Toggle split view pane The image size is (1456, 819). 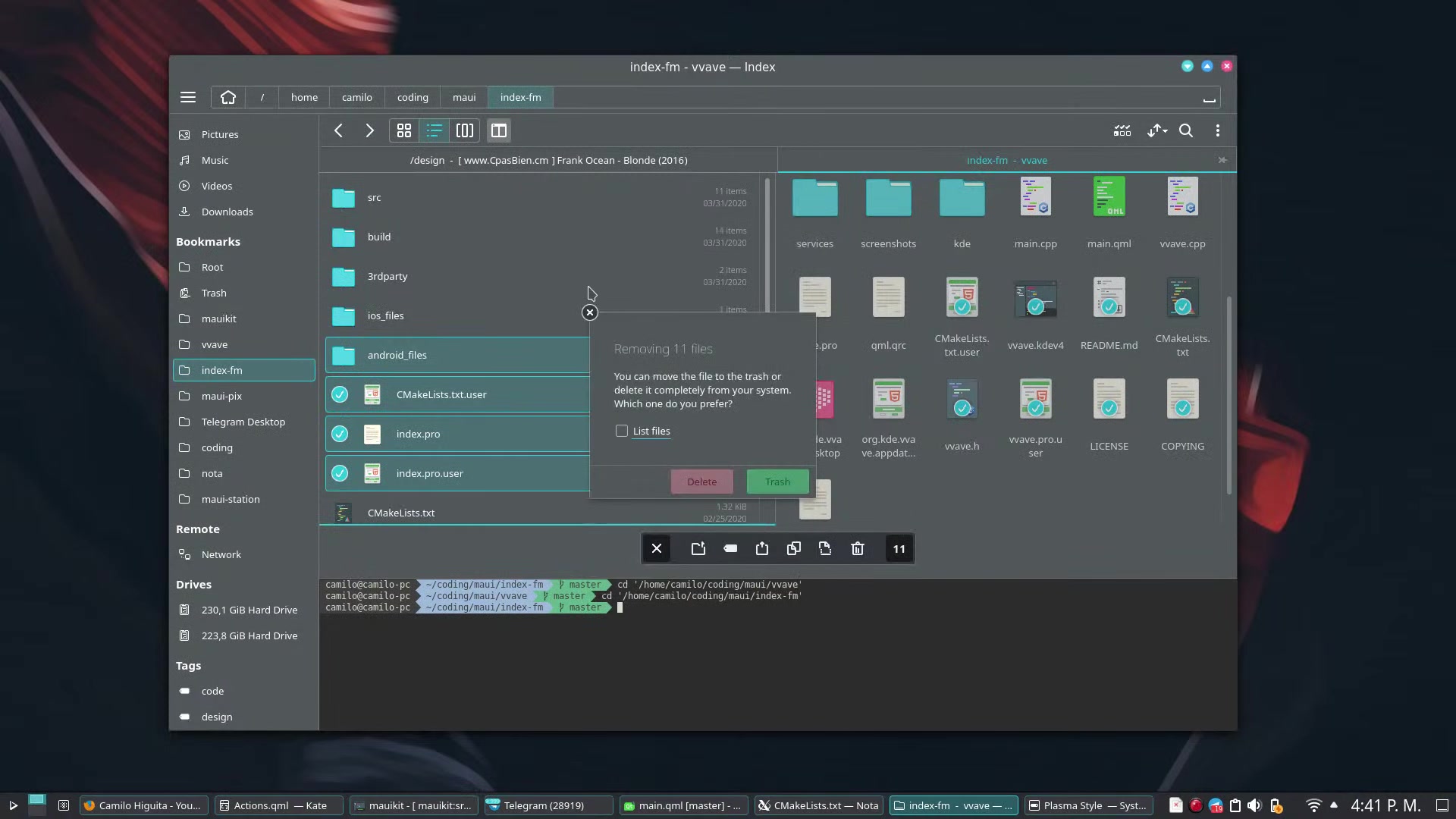pos(498,130)
